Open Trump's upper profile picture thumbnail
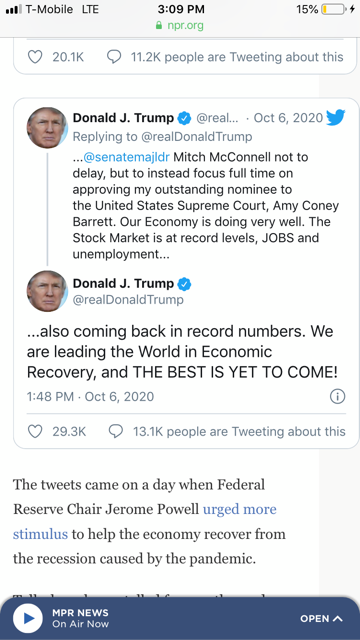The image size is (360, 640). (47, 127)
